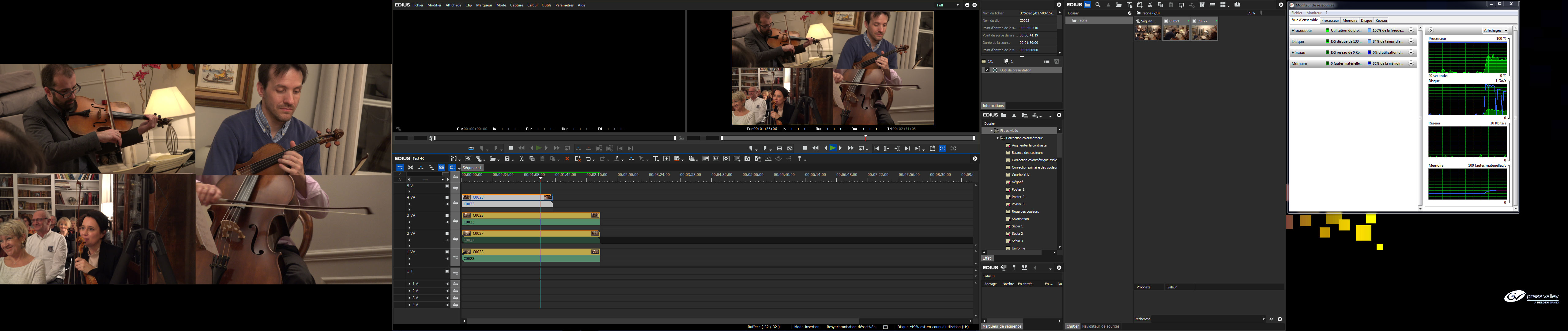Viewport: 1568px width, 331px height.
Task: Click the Copy icon in timeline toolbar
Action: pos(532,158)
